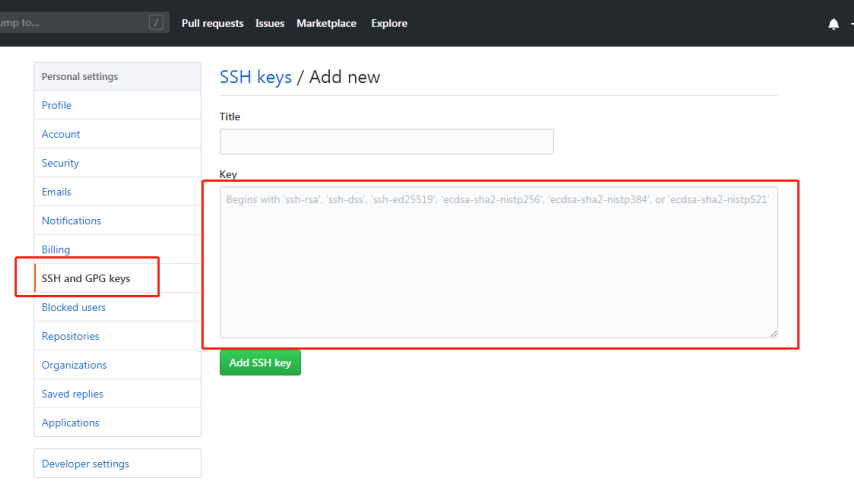Open Security settings in sidebar
The width and height of the screenshot is (854, 492).
pyautogui.click(x=117, y=163)
